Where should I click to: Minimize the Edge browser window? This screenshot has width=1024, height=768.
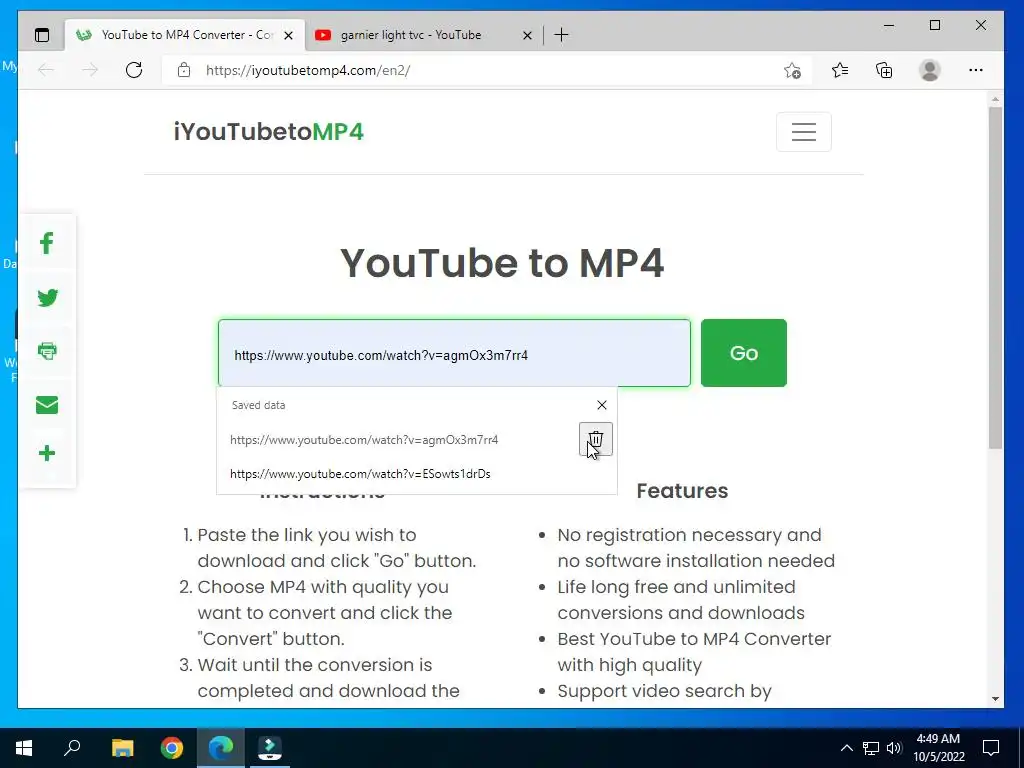[x=889, y=25]
